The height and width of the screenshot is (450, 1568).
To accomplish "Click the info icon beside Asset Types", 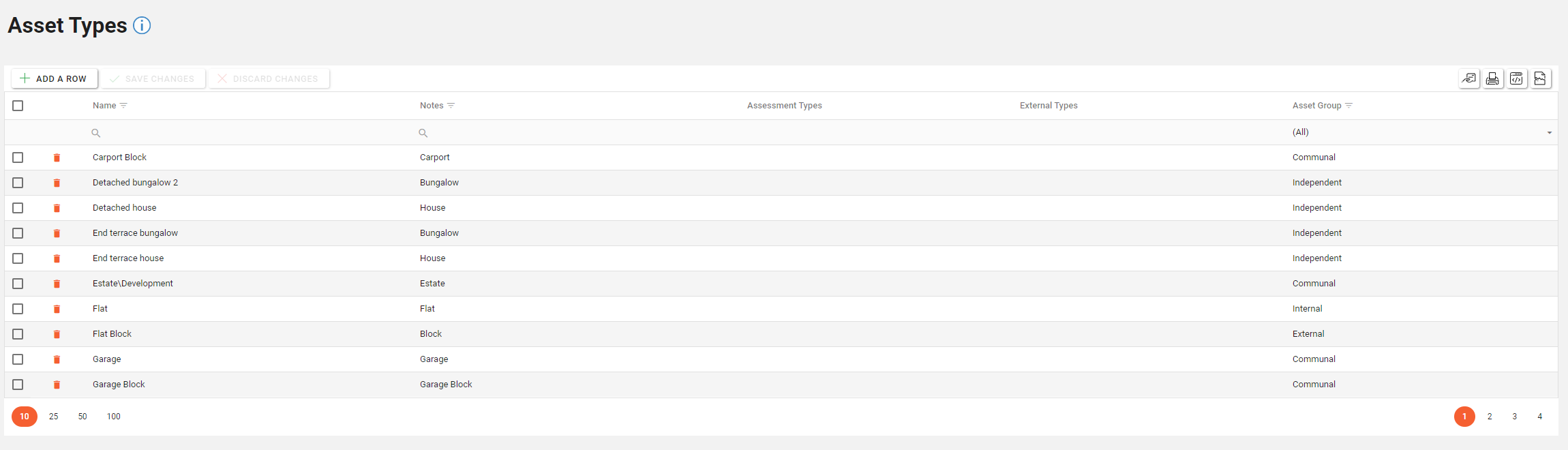I will pyautogui.click(x=142, y=26).
